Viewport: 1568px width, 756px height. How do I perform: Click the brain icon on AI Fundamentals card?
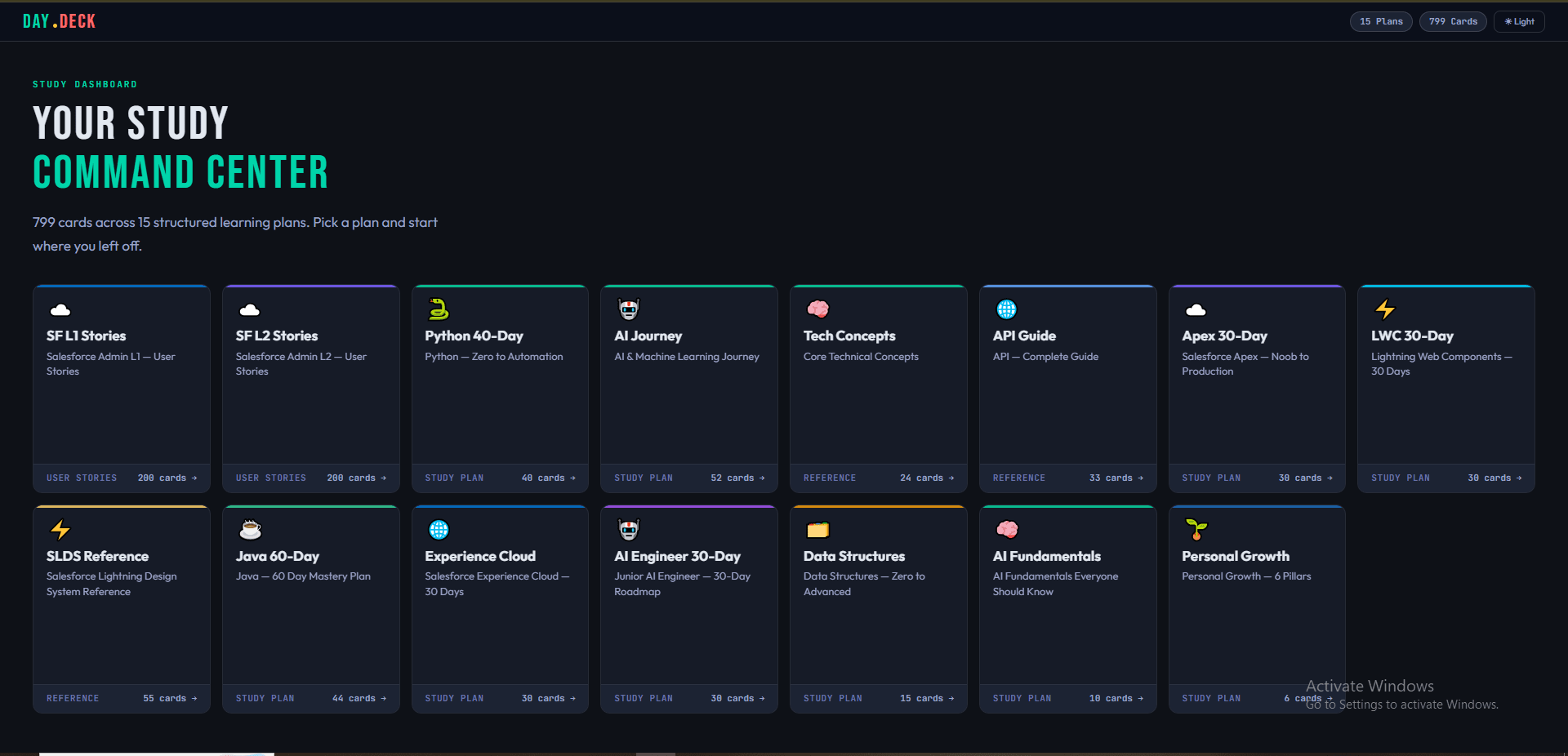coord(1007,530)
